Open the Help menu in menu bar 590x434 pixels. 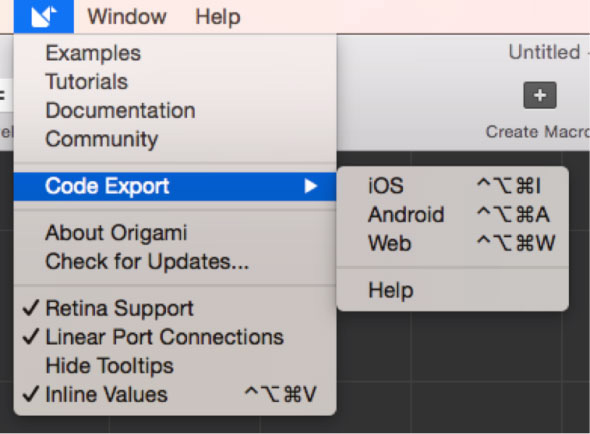[x=218, y=17]
